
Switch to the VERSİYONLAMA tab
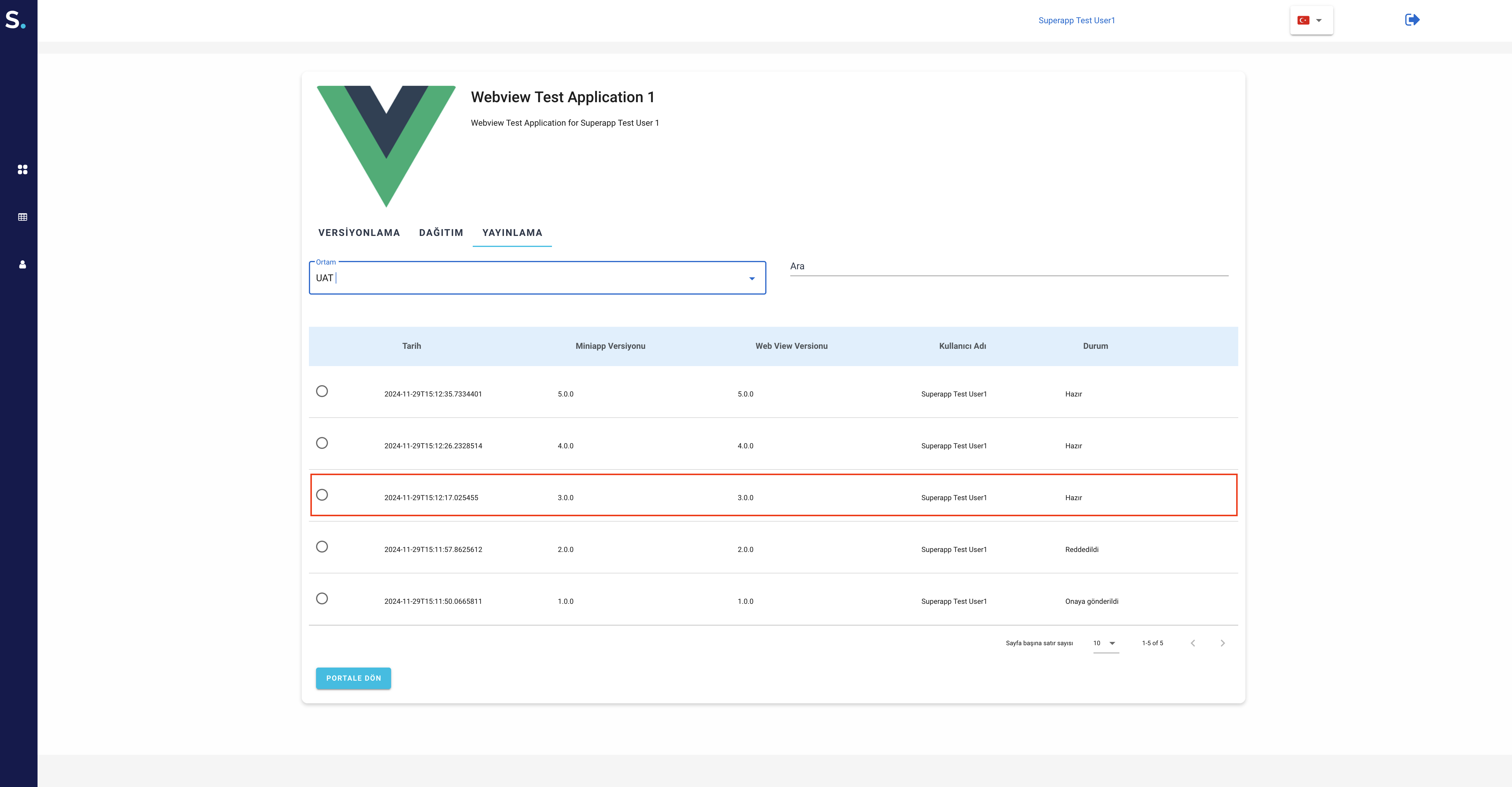359,233
